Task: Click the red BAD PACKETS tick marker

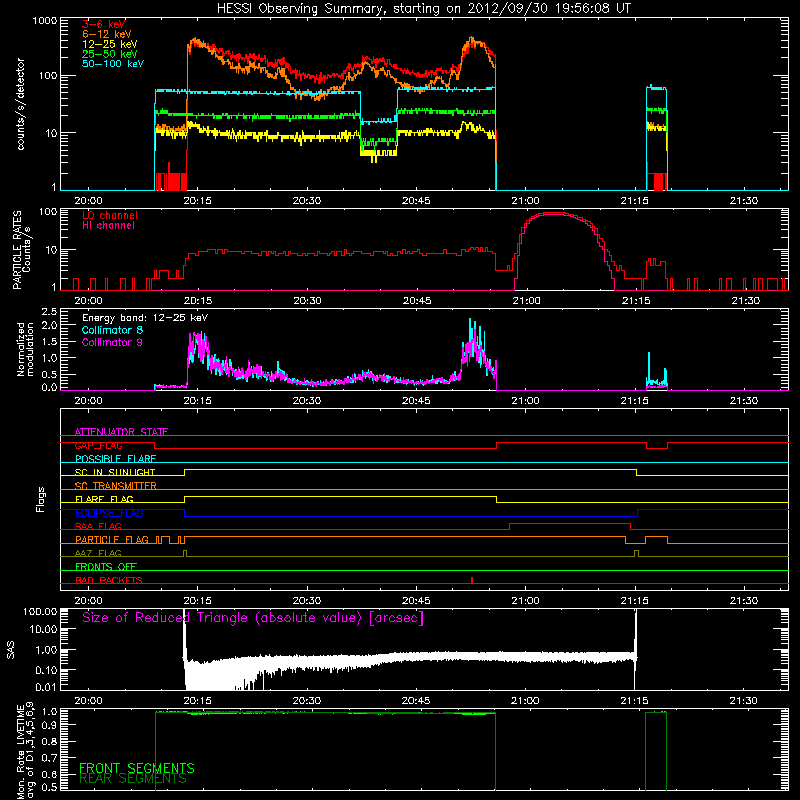Action: click(x=472, y=580)
